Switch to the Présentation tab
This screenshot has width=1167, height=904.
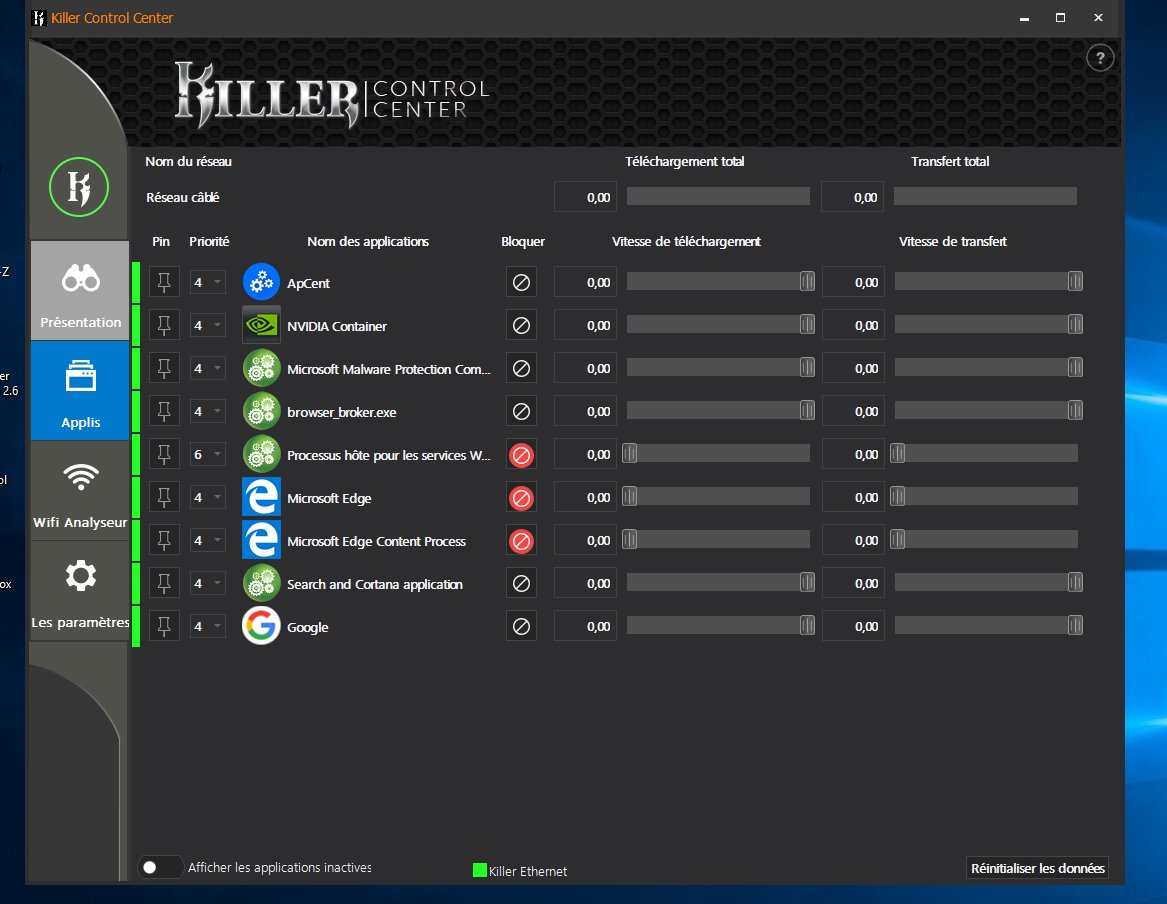tap(80, 291)
